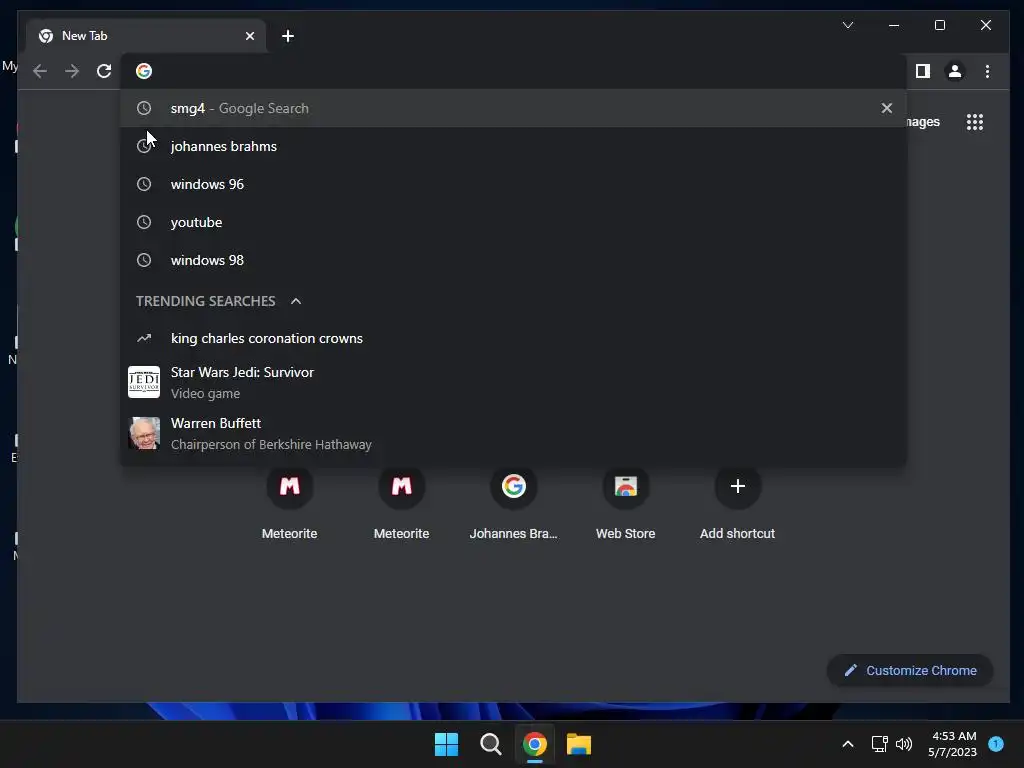This screenshot has height=768, width=1024.
Task: Click the network tray icon
Action: (879, 744)
